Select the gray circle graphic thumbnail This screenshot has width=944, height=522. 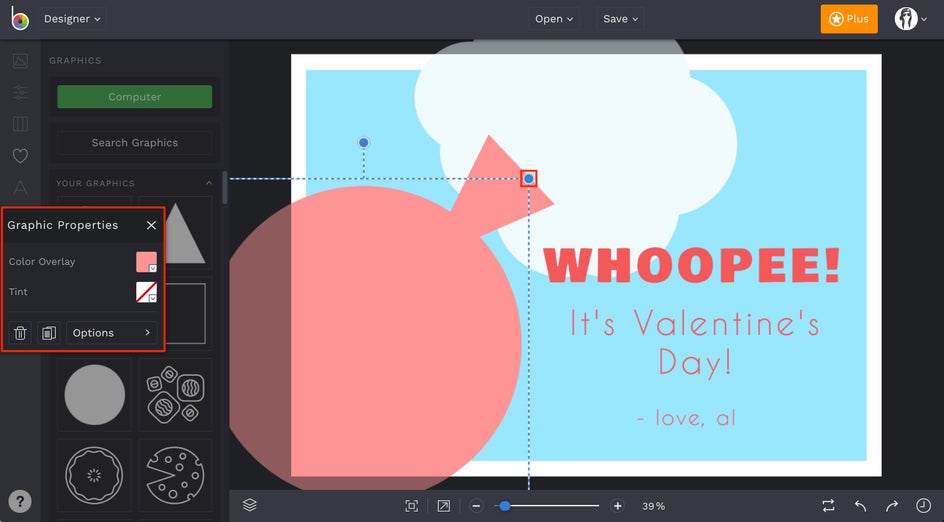pos(95,394)
